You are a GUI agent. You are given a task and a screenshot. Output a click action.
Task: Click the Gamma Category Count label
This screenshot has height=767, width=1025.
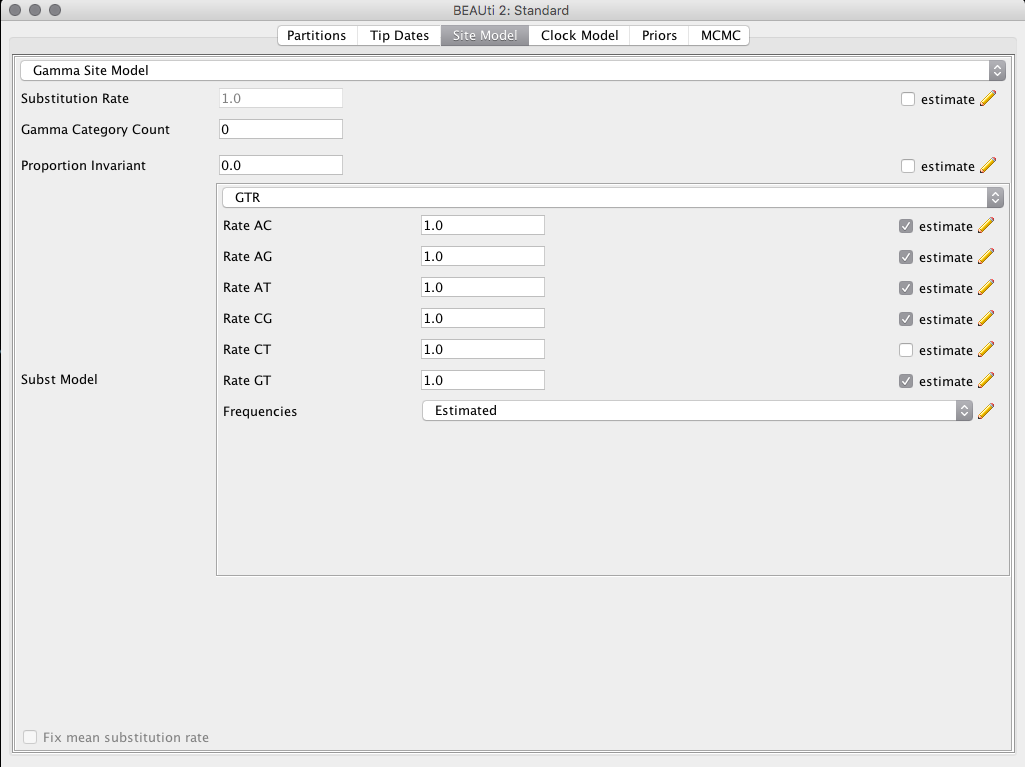(x=95, y=129)
